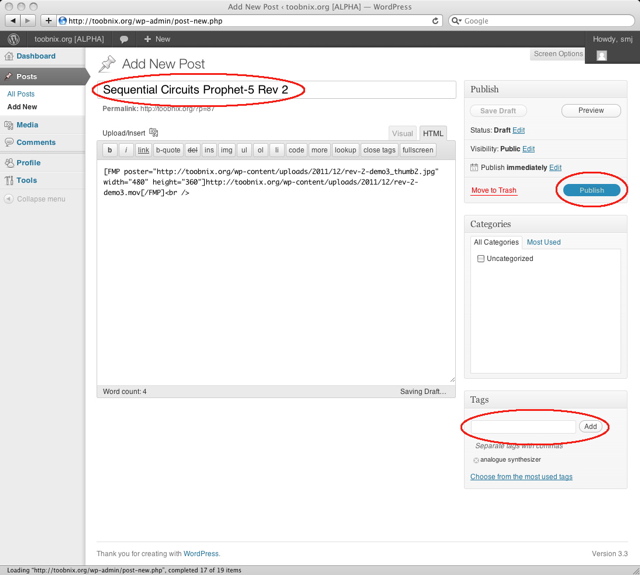Click the editor resize handle corner

pos(452,380)
